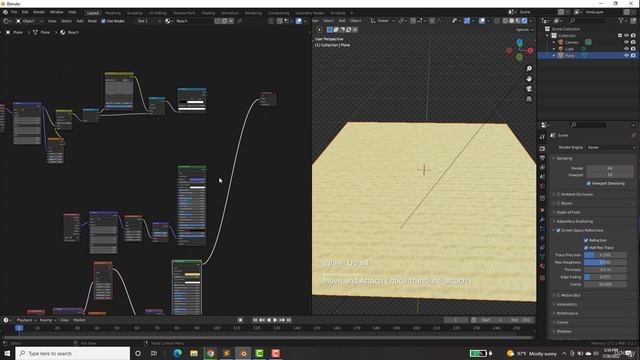Enable the Bloom checkbox
Image resolution: width=640 pixels, height=360 pixels.
[x=558, y=203]
